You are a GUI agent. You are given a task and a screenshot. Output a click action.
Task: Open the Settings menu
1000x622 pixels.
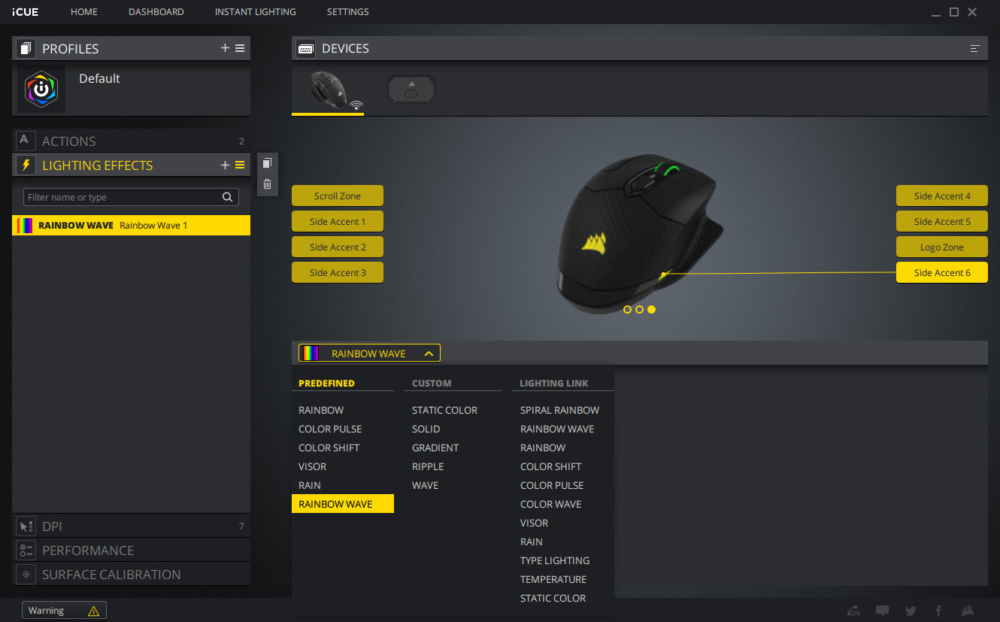(x=348, y=11)
